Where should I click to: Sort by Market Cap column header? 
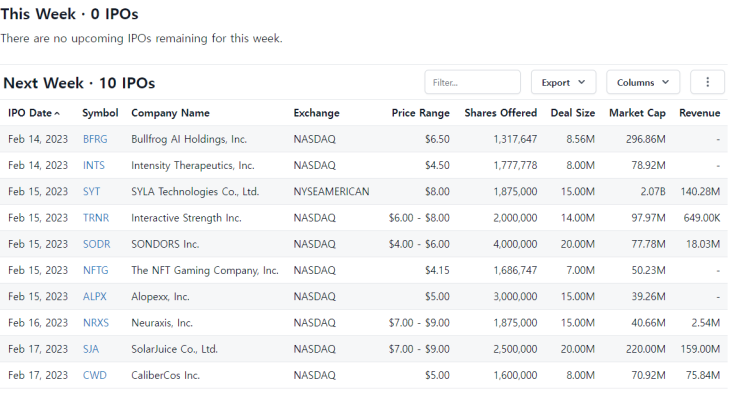tap(637, 113)
